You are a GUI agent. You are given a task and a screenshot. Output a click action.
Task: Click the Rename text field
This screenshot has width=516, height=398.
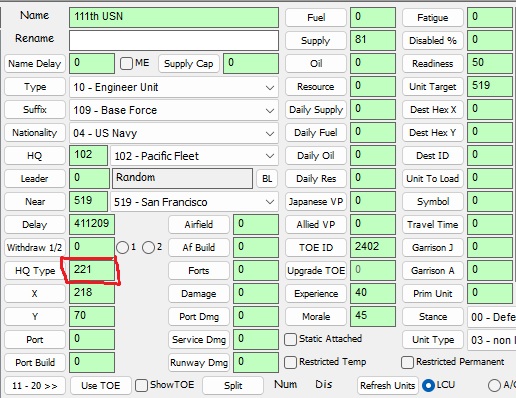(174, 40)
